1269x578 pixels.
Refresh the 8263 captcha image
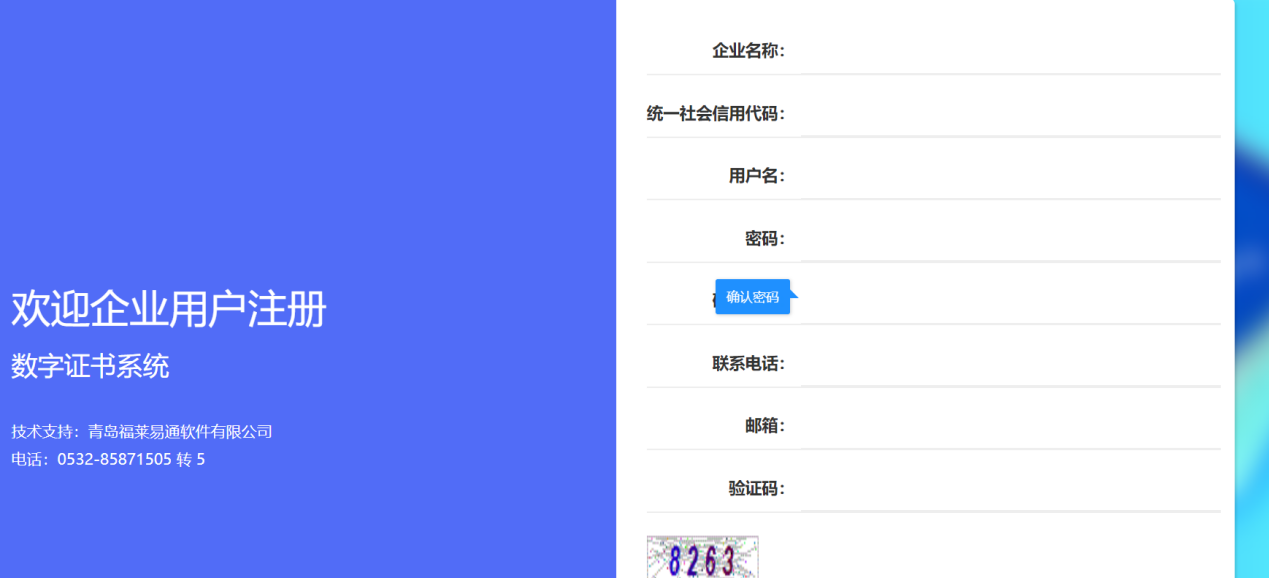(702, 558)
